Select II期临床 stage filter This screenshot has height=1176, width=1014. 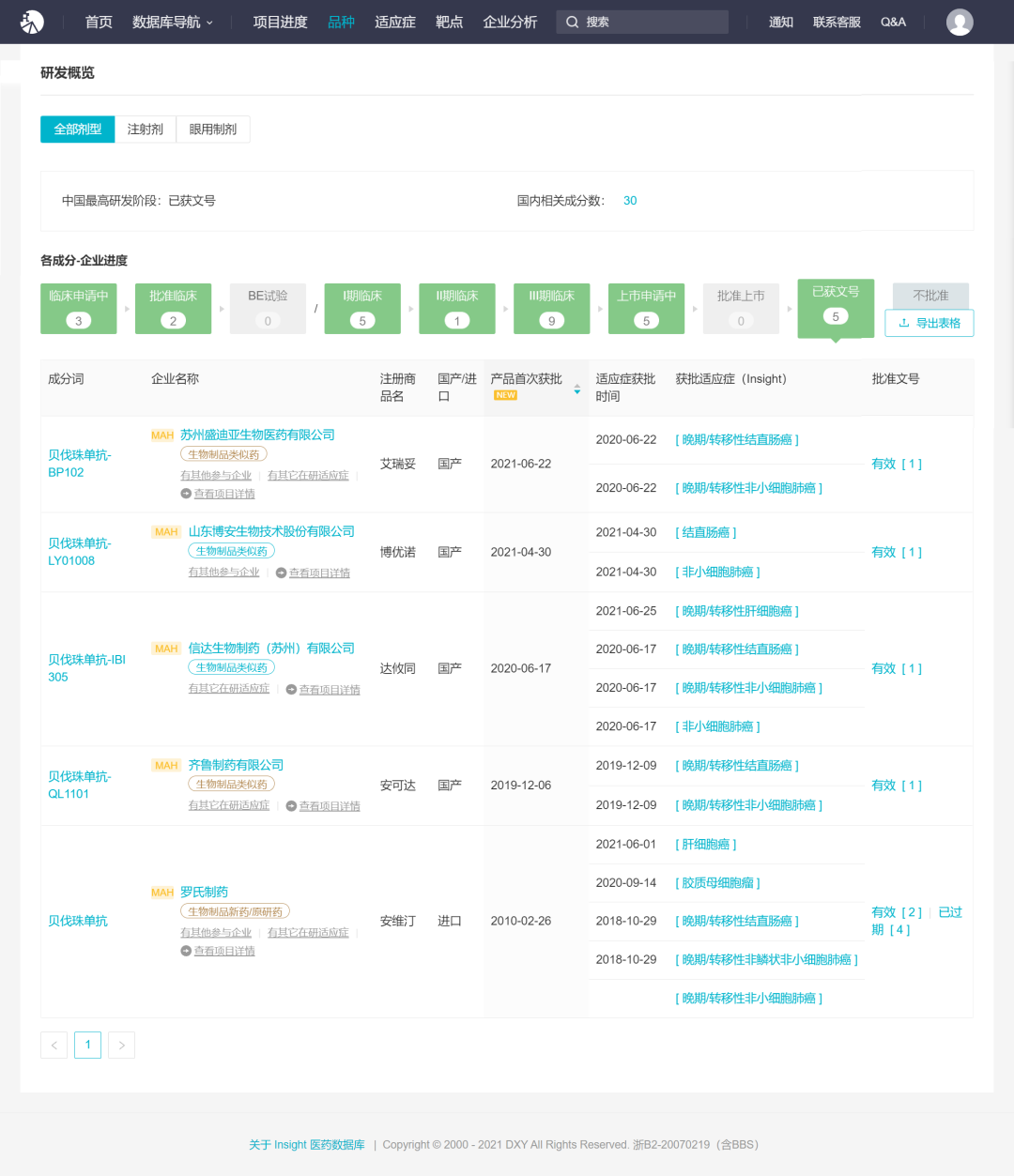pyautogui.click(x=457, y=309)
